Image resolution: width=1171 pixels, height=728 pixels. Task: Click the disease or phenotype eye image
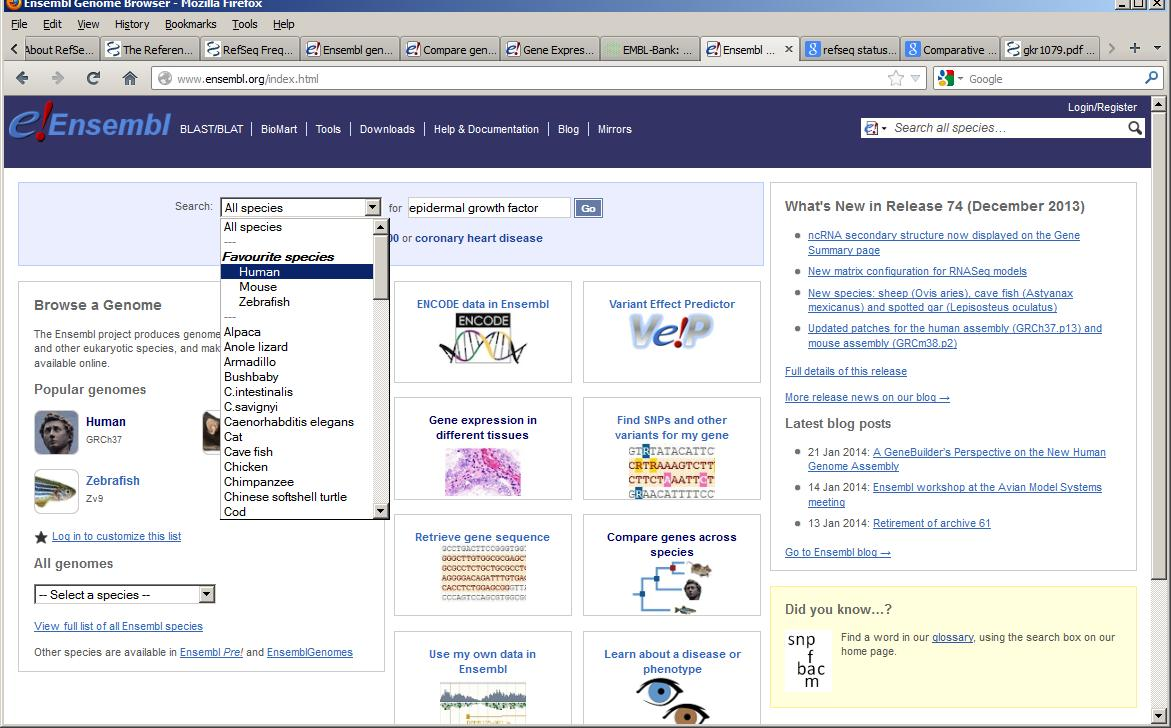click(673, 700)
